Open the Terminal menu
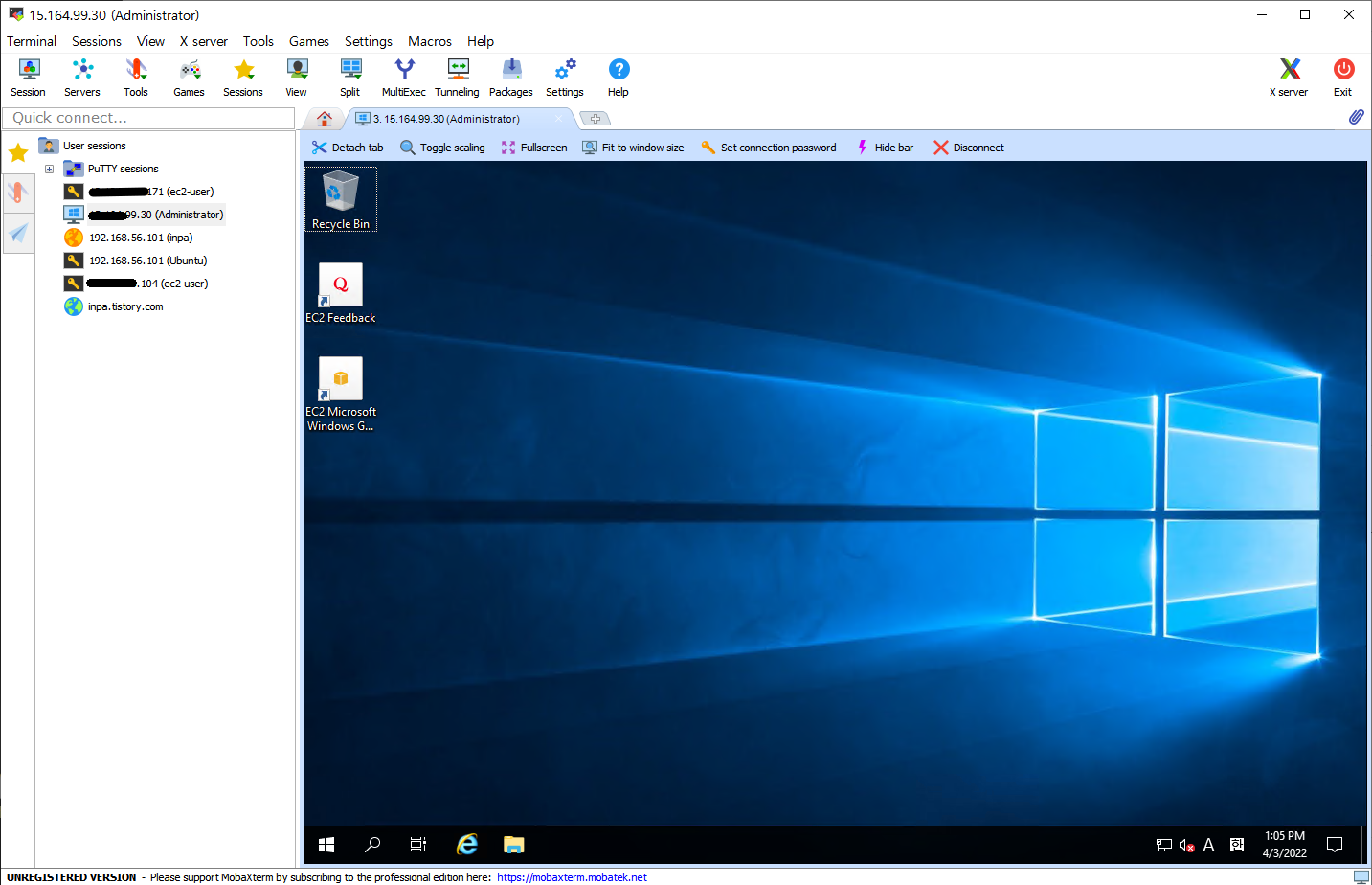This screenshot has width=1372, height=885. pyautogui.click(x=32, y=41)
